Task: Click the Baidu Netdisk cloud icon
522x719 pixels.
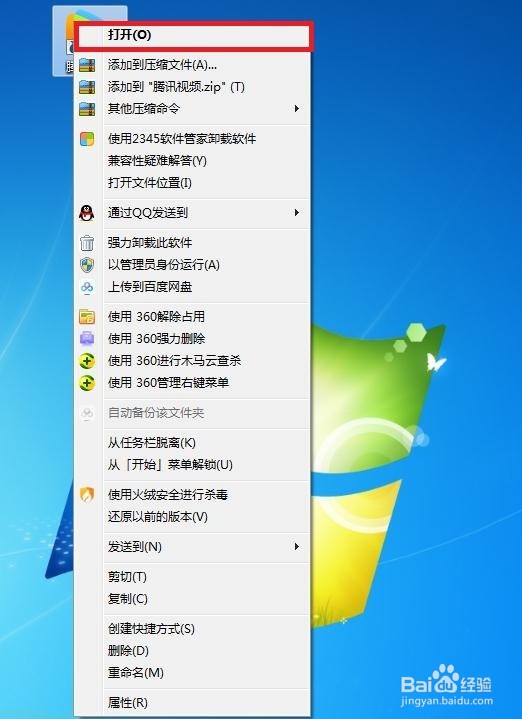Action: point(87,287)
